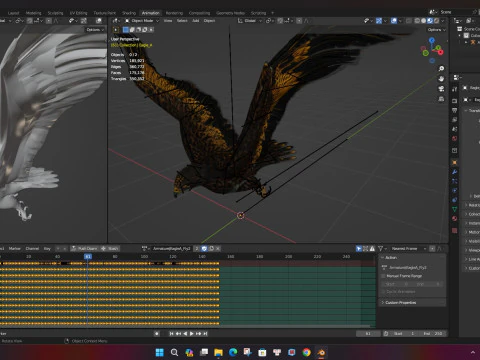The height and width of the screenshot is (360, 480).
Task: Play the animation in reverse
Action: 185,334
